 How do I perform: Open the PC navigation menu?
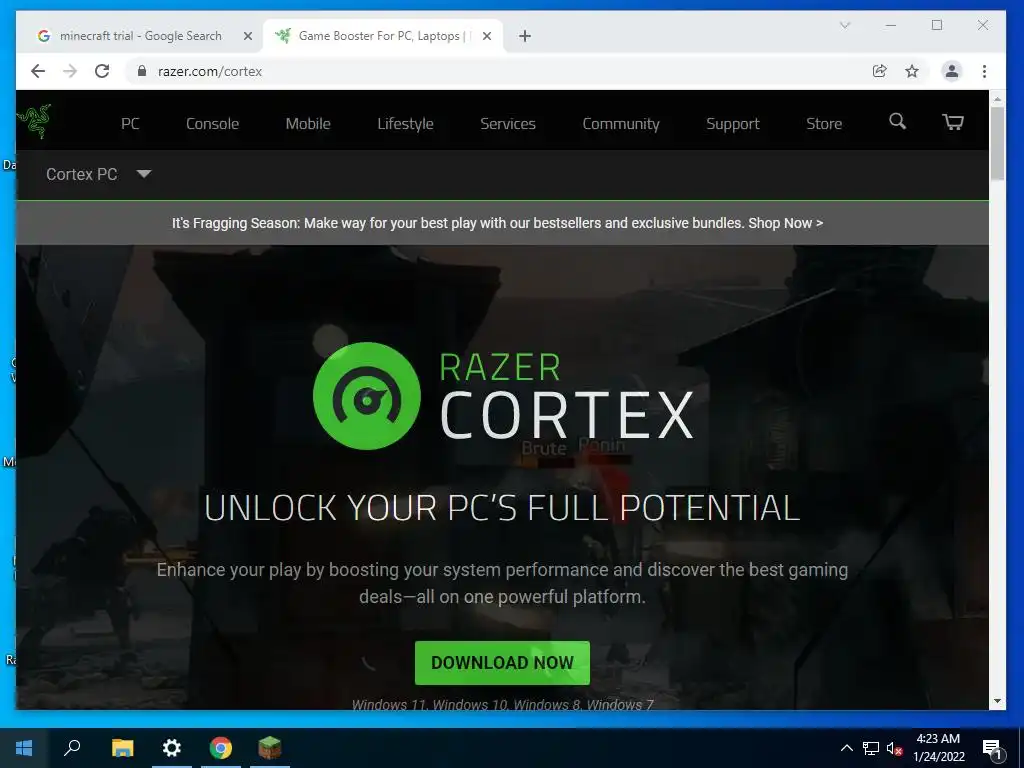(130, 123)
